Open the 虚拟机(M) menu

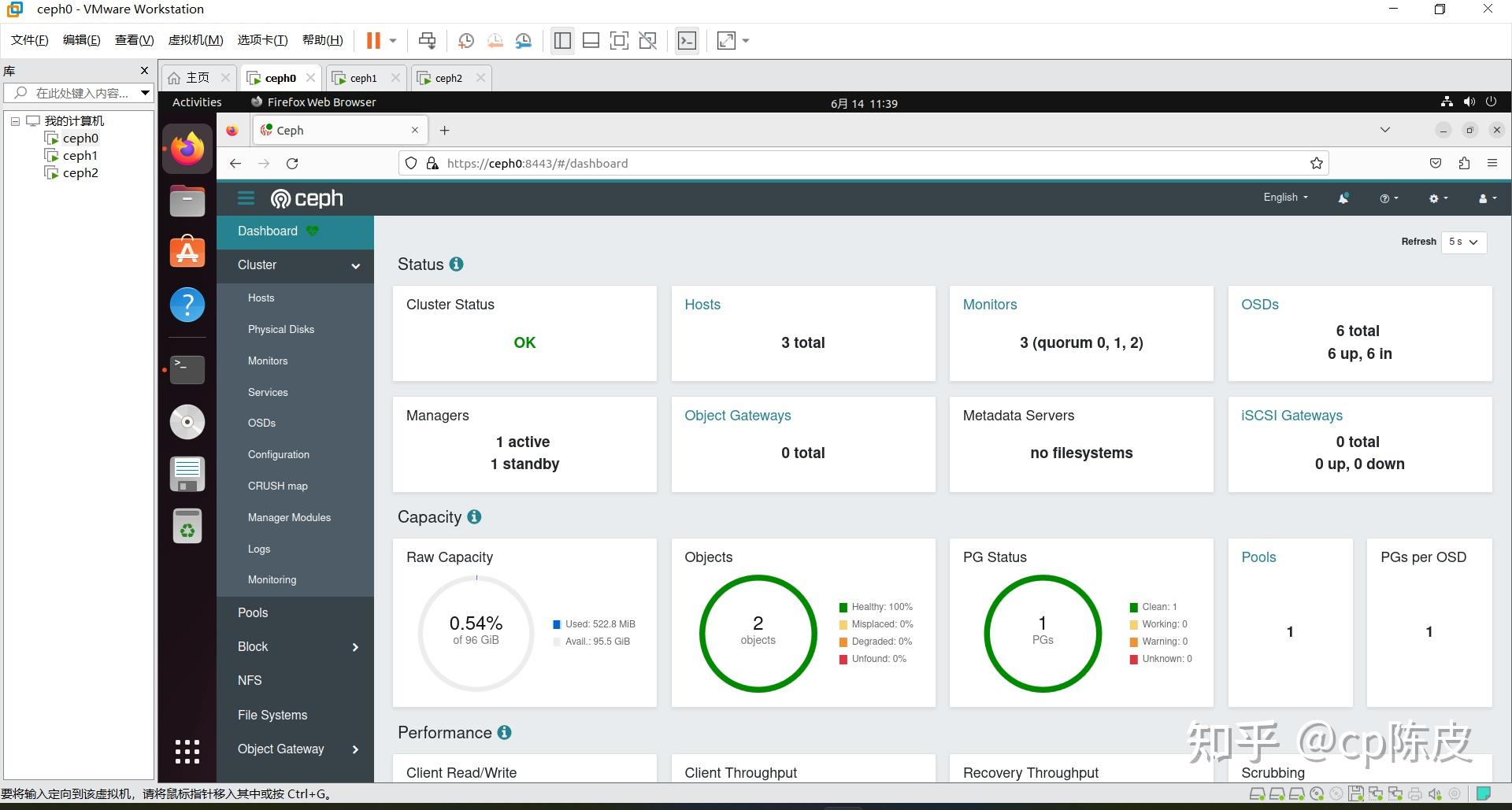tap(196, 40)
